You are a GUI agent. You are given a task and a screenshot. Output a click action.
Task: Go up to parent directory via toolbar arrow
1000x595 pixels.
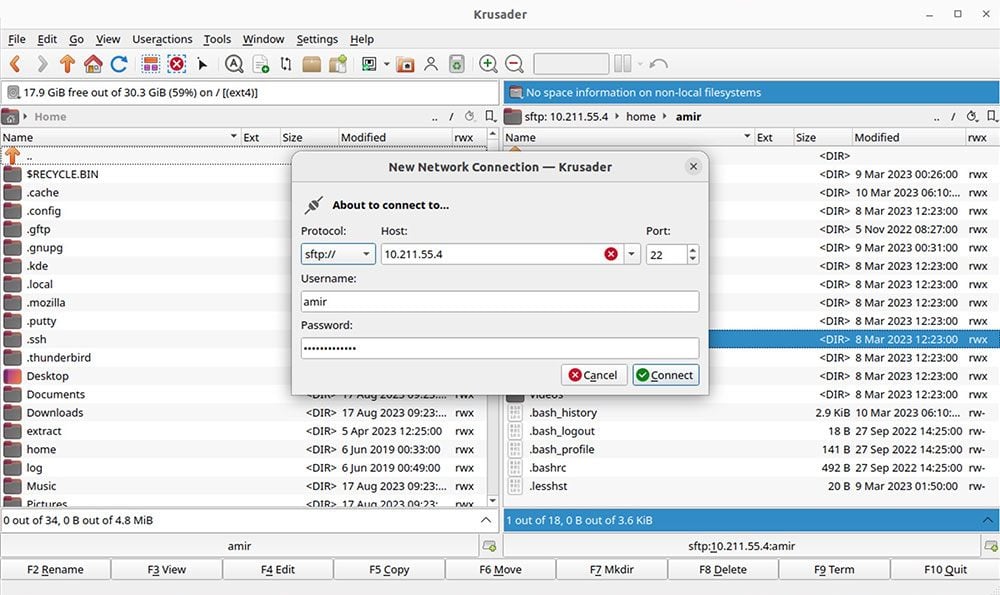coord(67,64)
